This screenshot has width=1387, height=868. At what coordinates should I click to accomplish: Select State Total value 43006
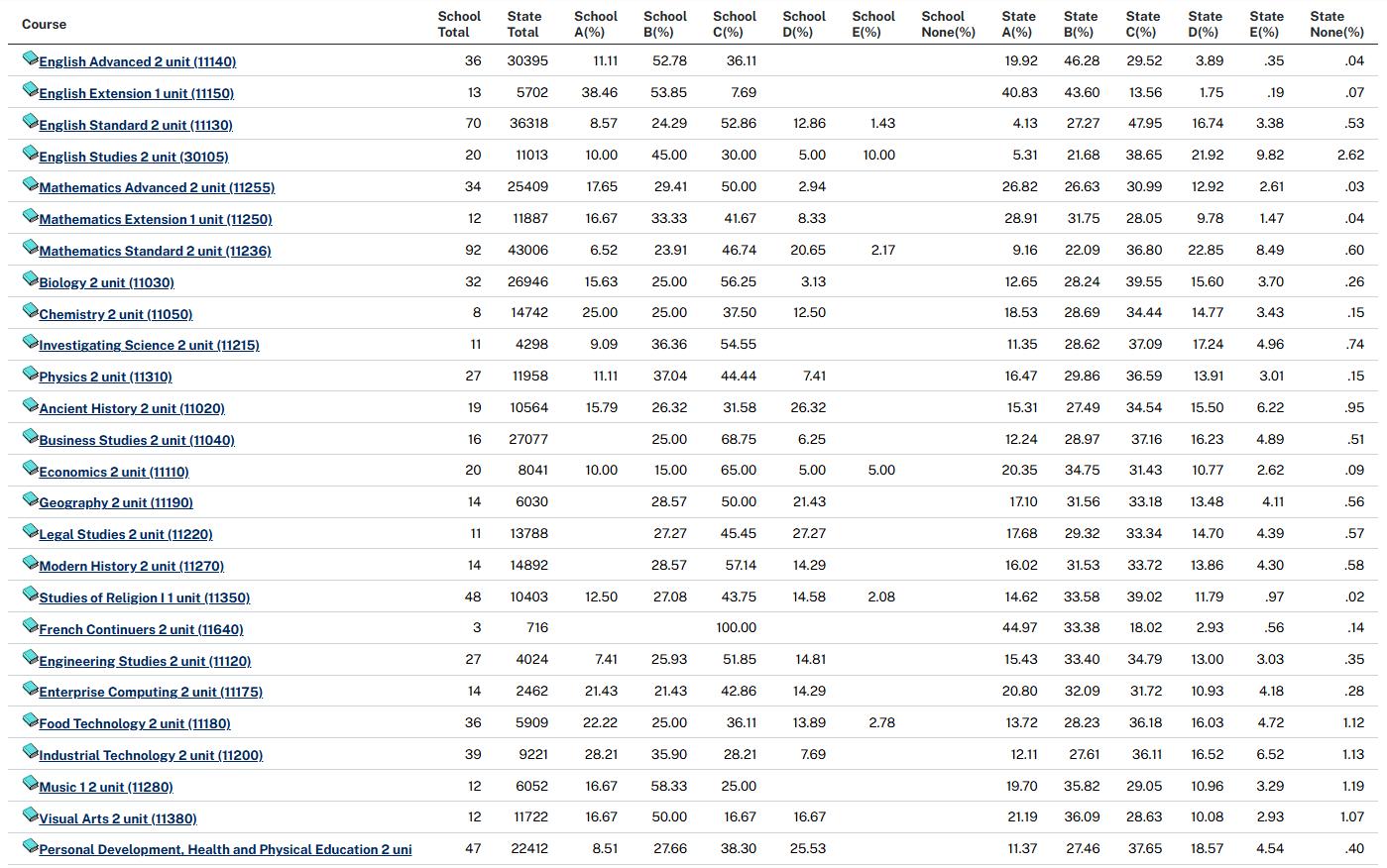(527, 250)
